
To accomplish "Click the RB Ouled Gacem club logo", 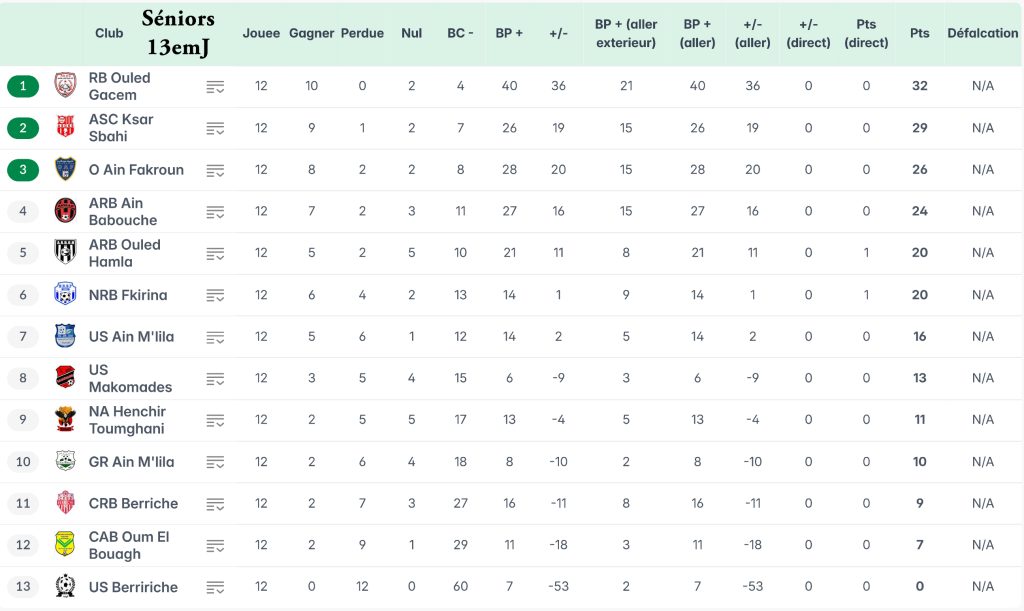I will 65,86.
